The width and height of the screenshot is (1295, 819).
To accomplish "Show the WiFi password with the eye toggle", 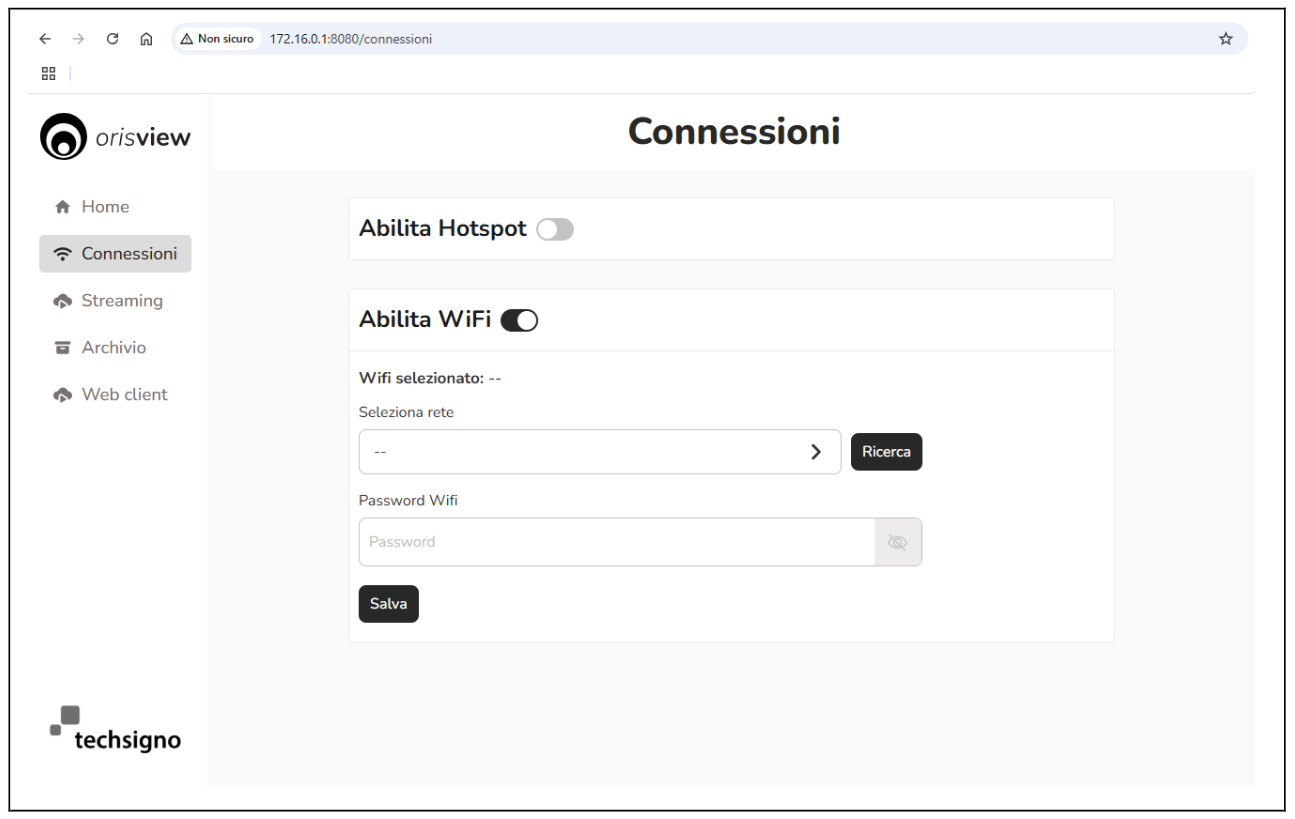I will pos(897,542).
